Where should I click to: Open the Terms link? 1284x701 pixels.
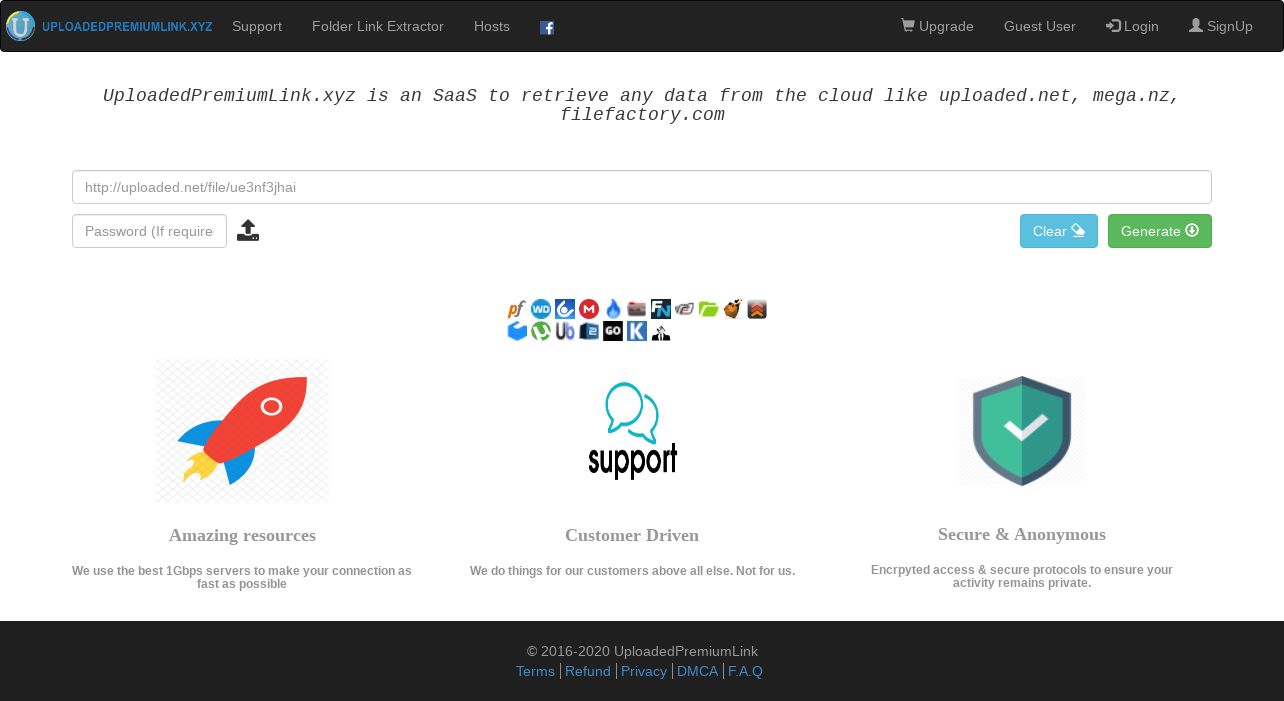coord(535,671)
